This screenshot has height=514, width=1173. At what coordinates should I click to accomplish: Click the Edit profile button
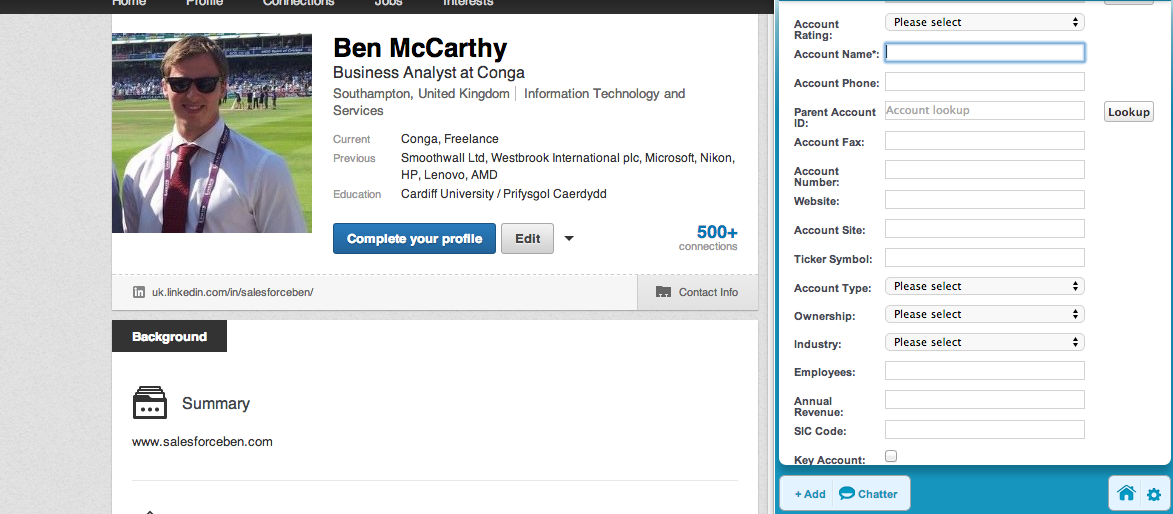coord(527,239)
